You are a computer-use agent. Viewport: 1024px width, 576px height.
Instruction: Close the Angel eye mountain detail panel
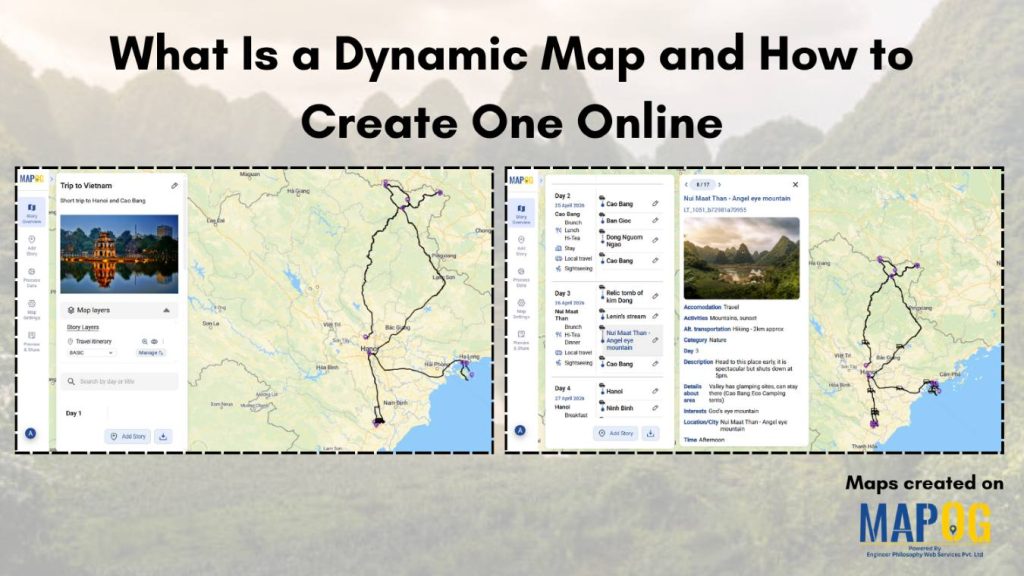795,184
